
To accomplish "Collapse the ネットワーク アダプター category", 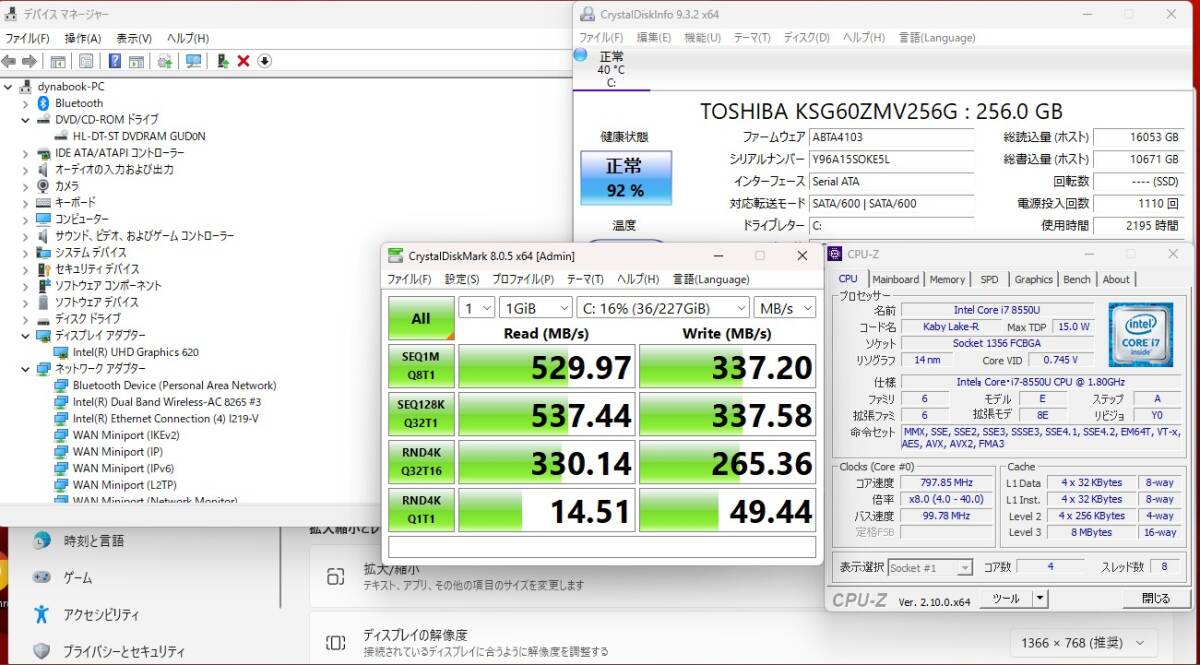I will click(26, 369).
